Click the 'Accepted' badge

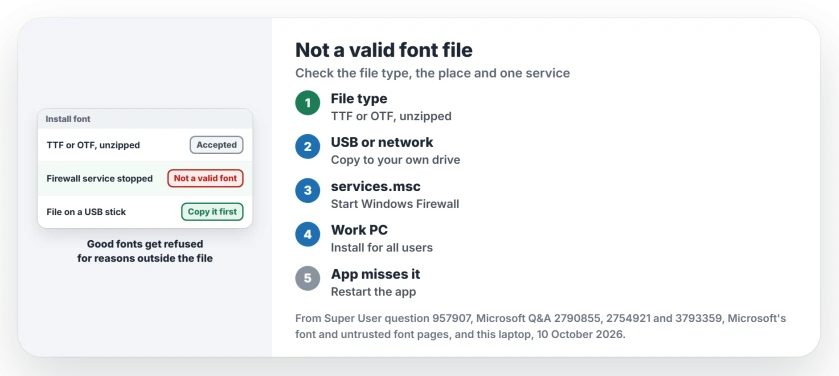(x=217, y=145)
